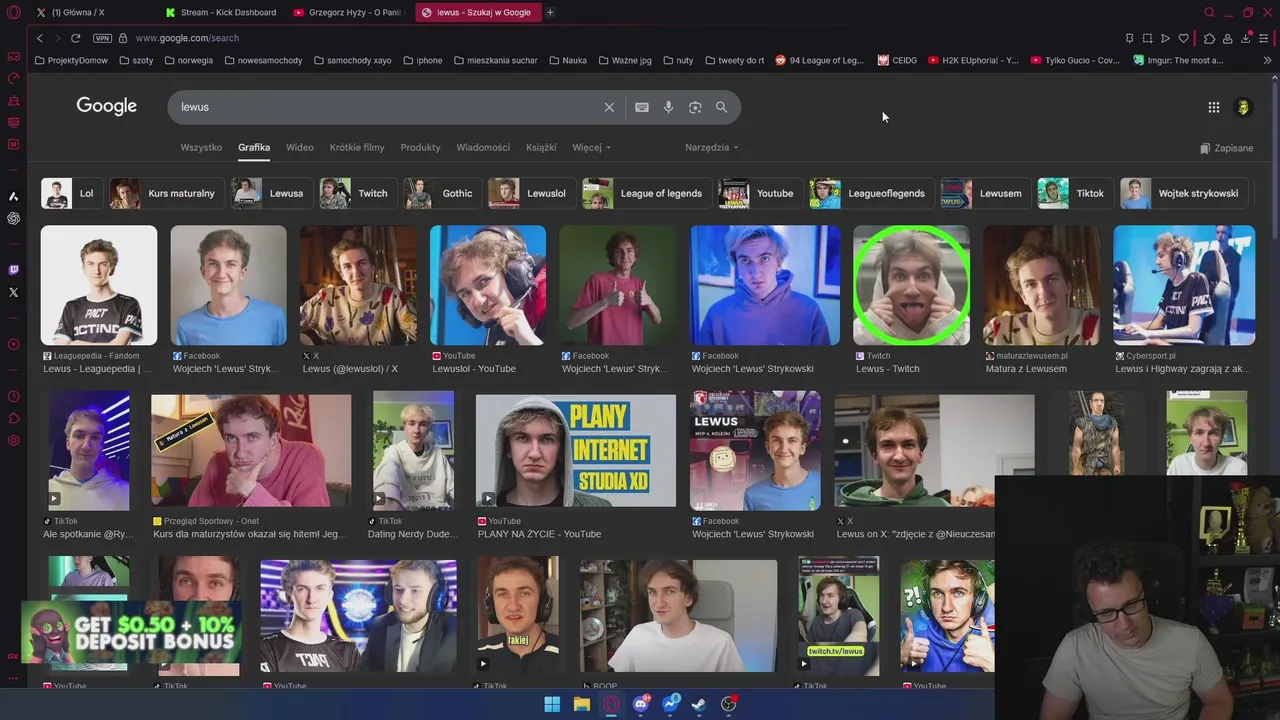Open the GX Corner sidebar icon
Viewport: 1280px width, 720px height.
13,56
